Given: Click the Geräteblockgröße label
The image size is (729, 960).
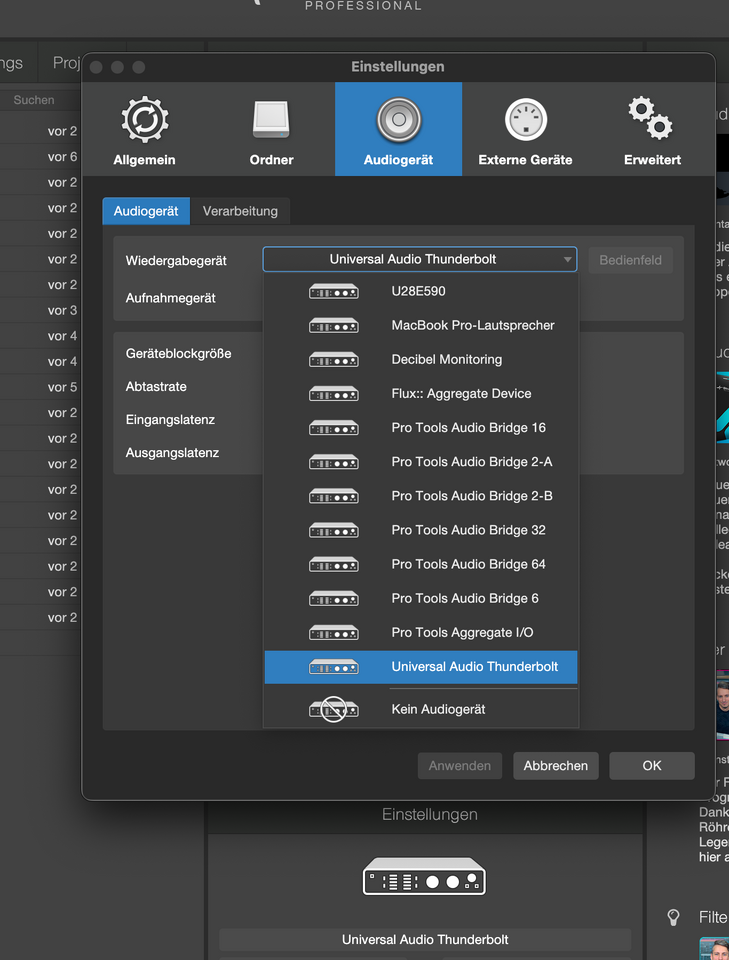Looking at the screenshot, I should 179,354.
